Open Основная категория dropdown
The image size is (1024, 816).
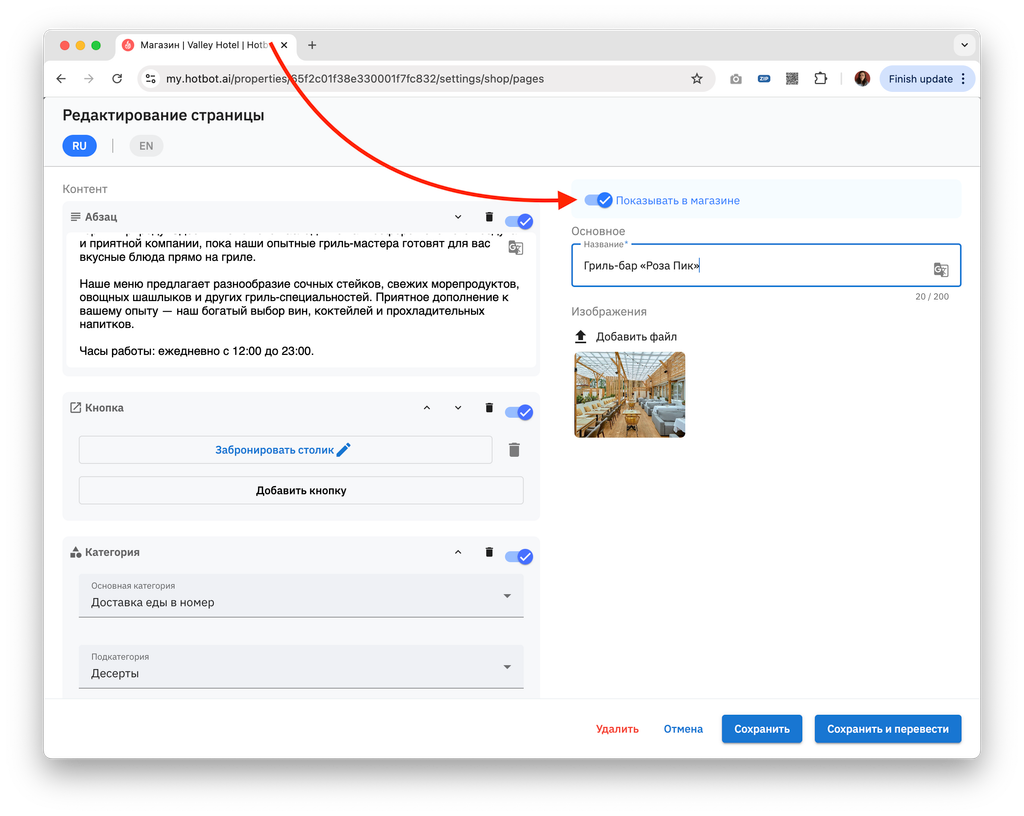(x=301, y=595)
